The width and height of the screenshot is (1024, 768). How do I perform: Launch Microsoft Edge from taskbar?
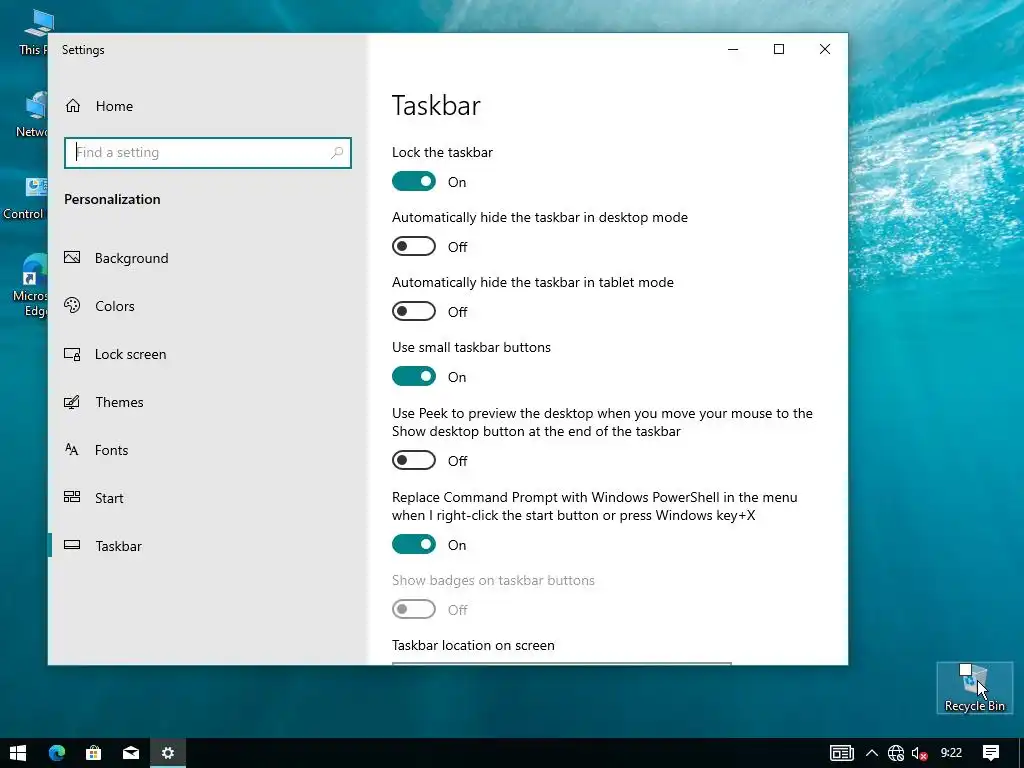point(57,753)
